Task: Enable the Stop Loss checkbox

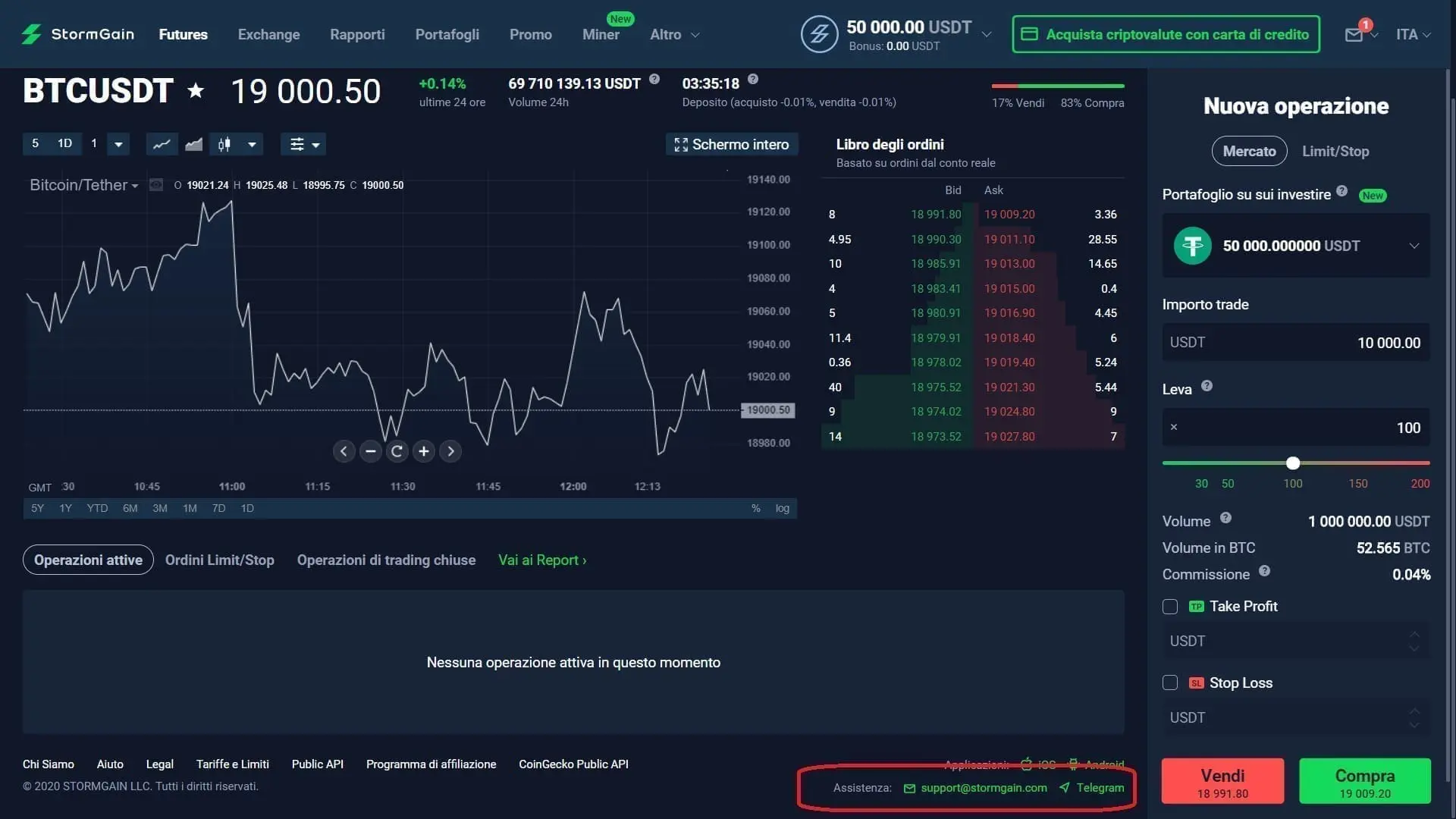Action: pos(1169,682)
